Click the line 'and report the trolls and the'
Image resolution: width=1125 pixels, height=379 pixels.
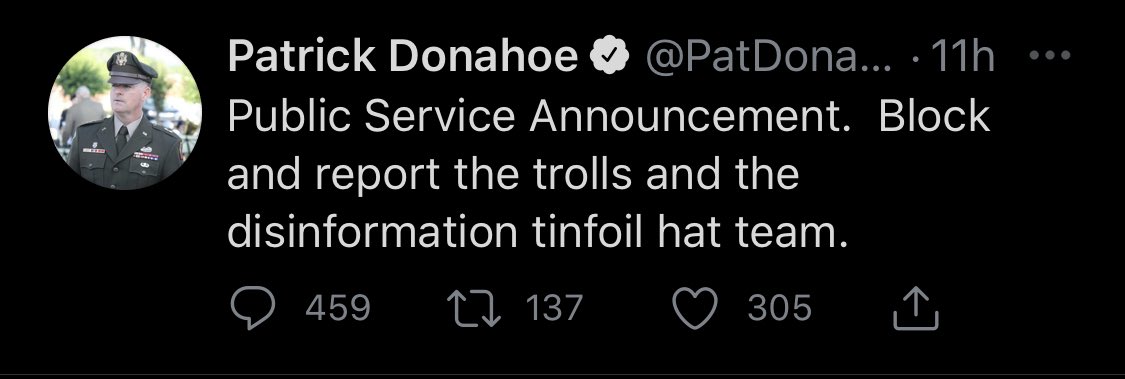click(x=513, y=174)
